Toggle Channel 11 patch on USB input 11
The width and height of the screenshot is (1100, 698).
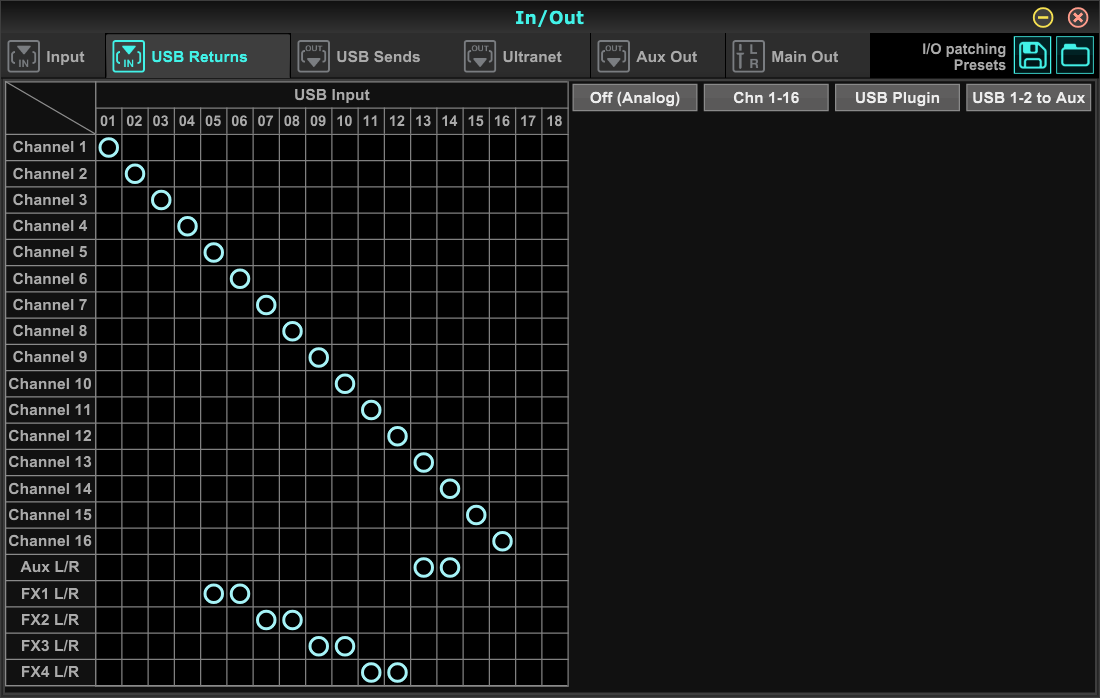tap(371, 410)
